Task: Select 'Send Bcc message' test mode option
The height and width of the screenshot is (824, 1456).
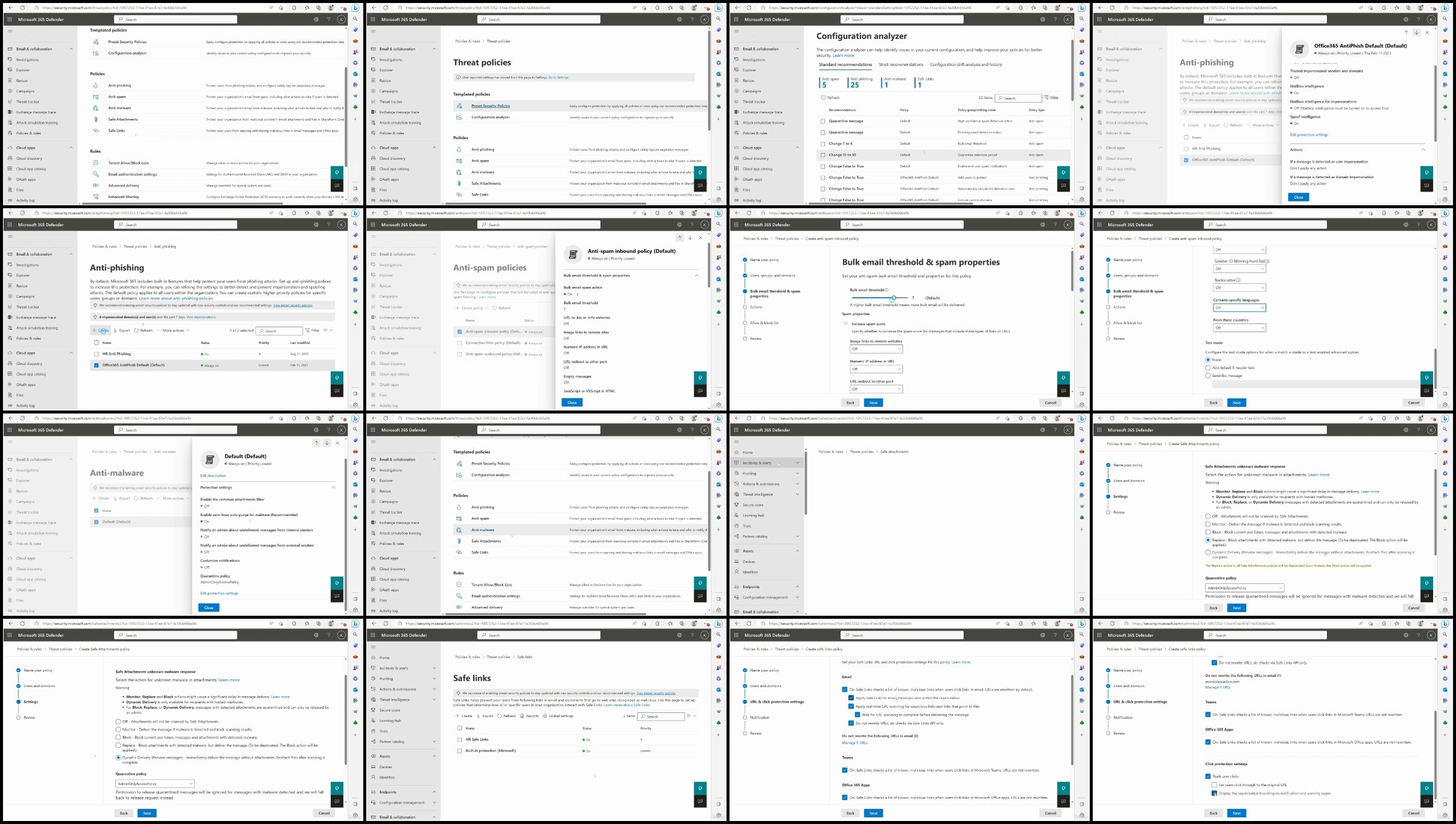Action: tap(1208, 376)
